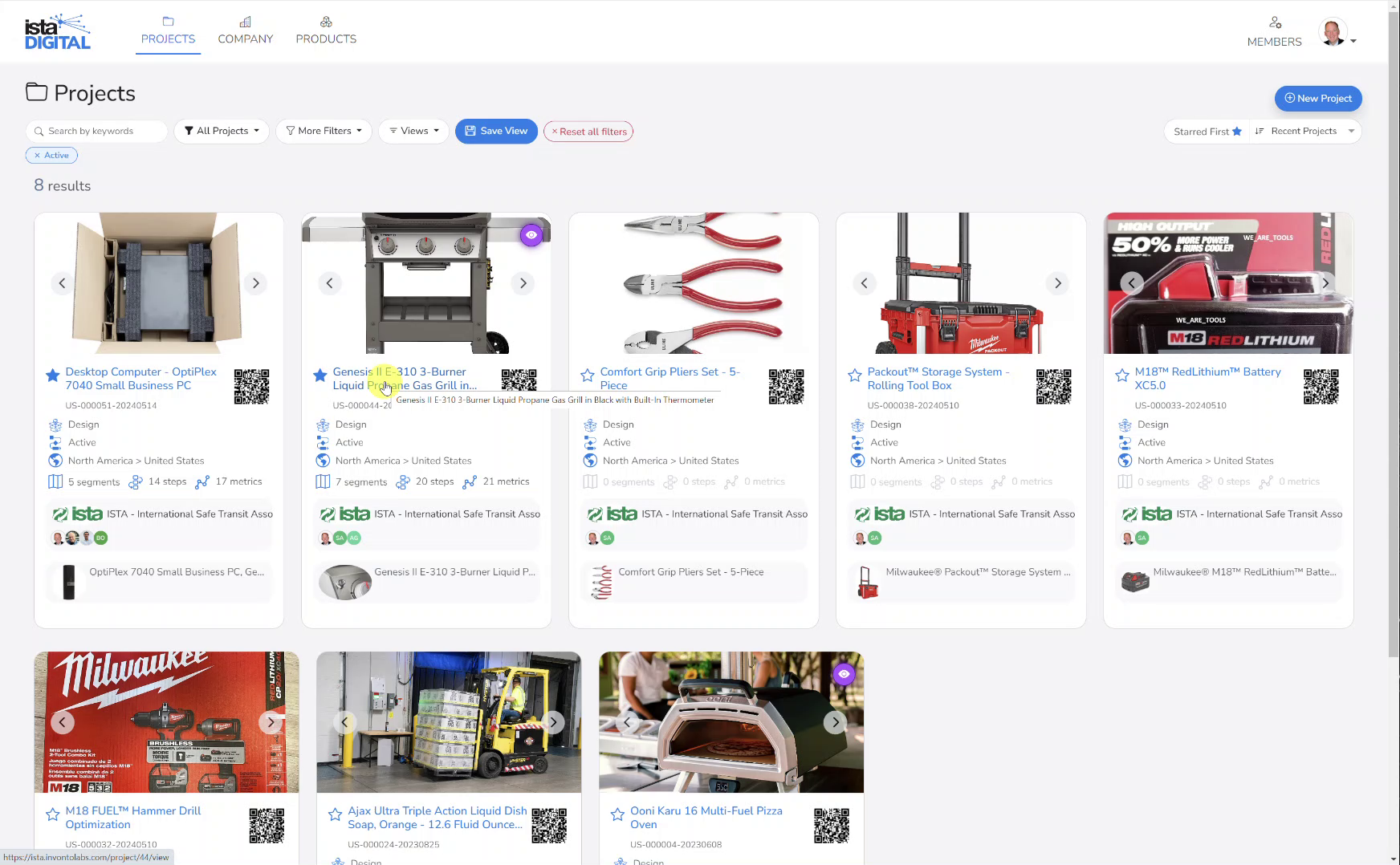Open QR code for M18 FUEL Hammer Drill
Image resolution: width=1400 pixels, height=865 pixels.
[267, 826]
